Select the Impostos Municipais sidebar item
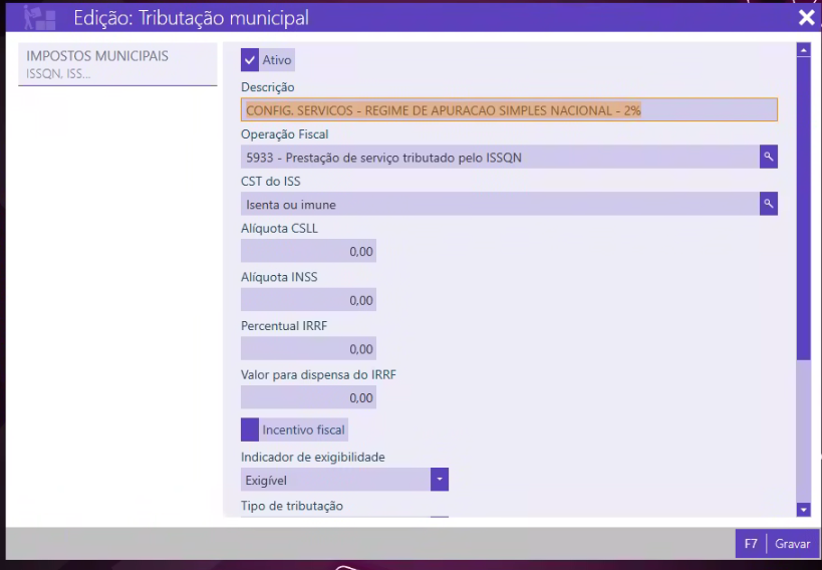 (118, 64)
